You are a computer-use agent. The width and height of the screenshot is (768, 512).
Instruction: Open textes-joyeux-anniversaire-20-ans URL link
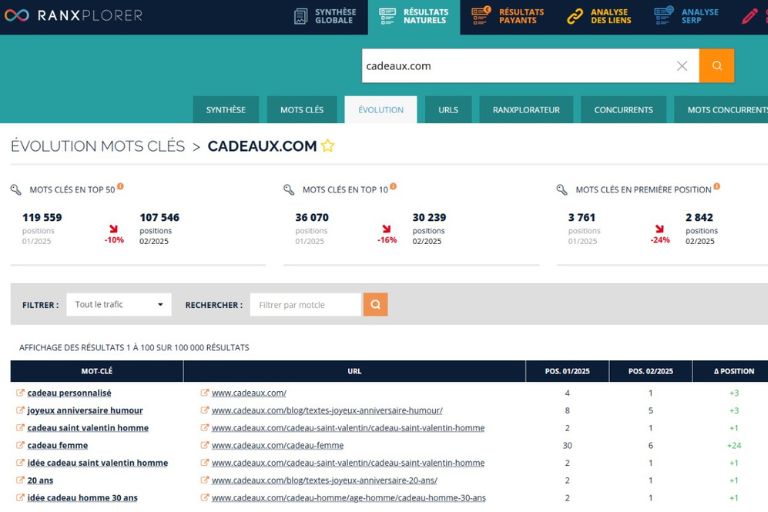(x=325, y=480)
